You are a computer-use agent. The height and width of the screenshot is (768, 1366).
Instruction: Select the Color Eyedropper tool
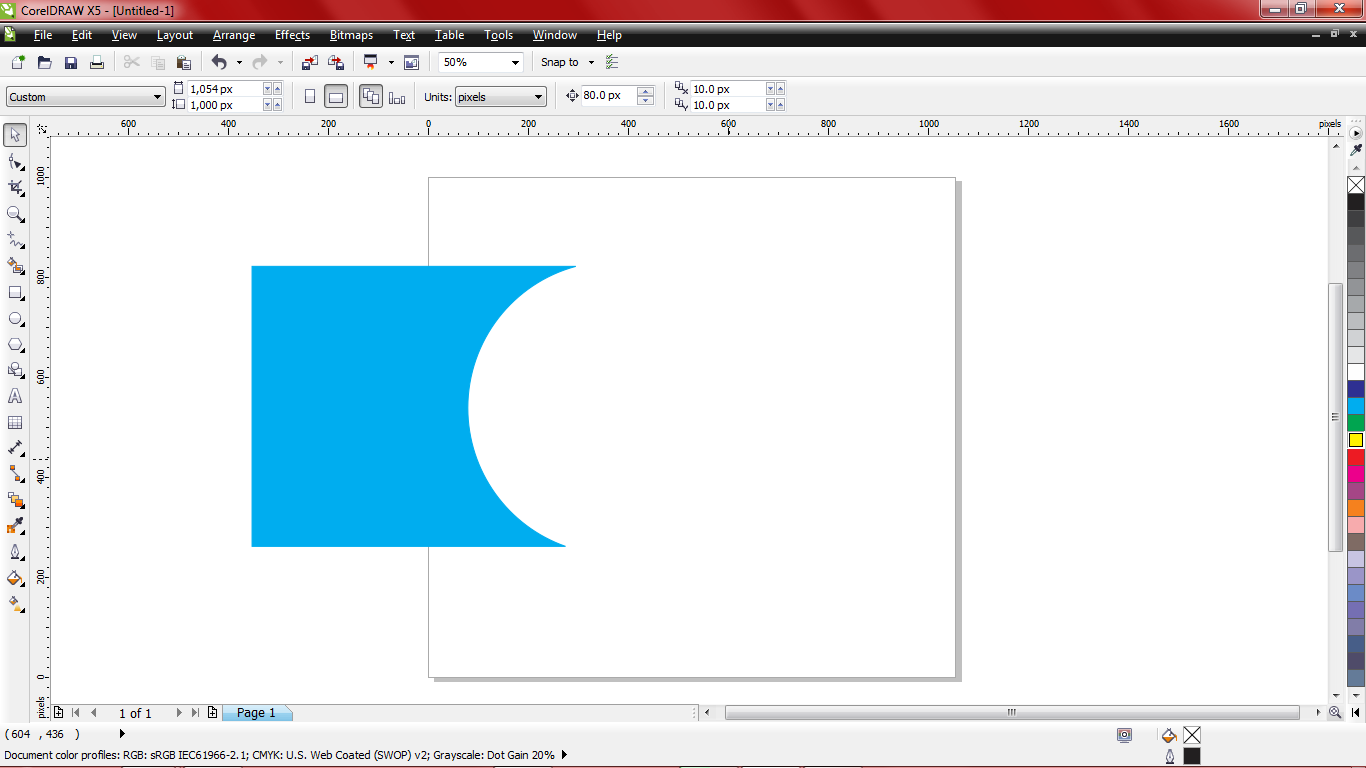pyautogui.click(x=14, y=525)
